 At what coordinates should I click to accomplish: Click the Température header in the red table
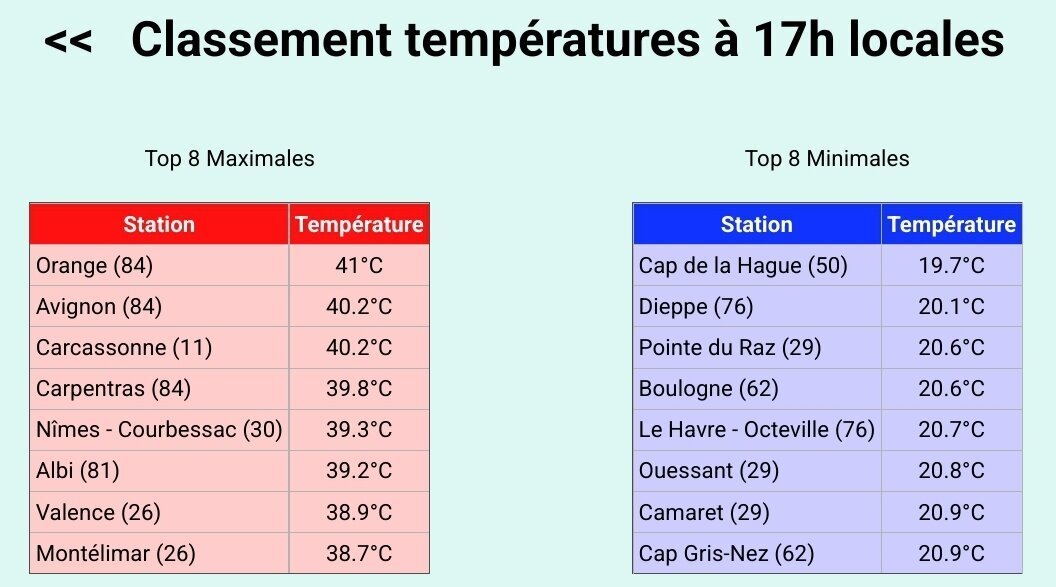click(359, 225)
